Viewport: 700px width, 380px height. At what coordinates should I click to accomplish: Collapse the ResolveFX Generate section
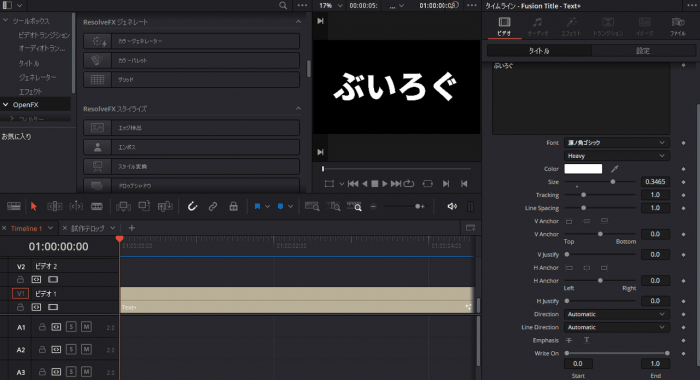[298, 21]
